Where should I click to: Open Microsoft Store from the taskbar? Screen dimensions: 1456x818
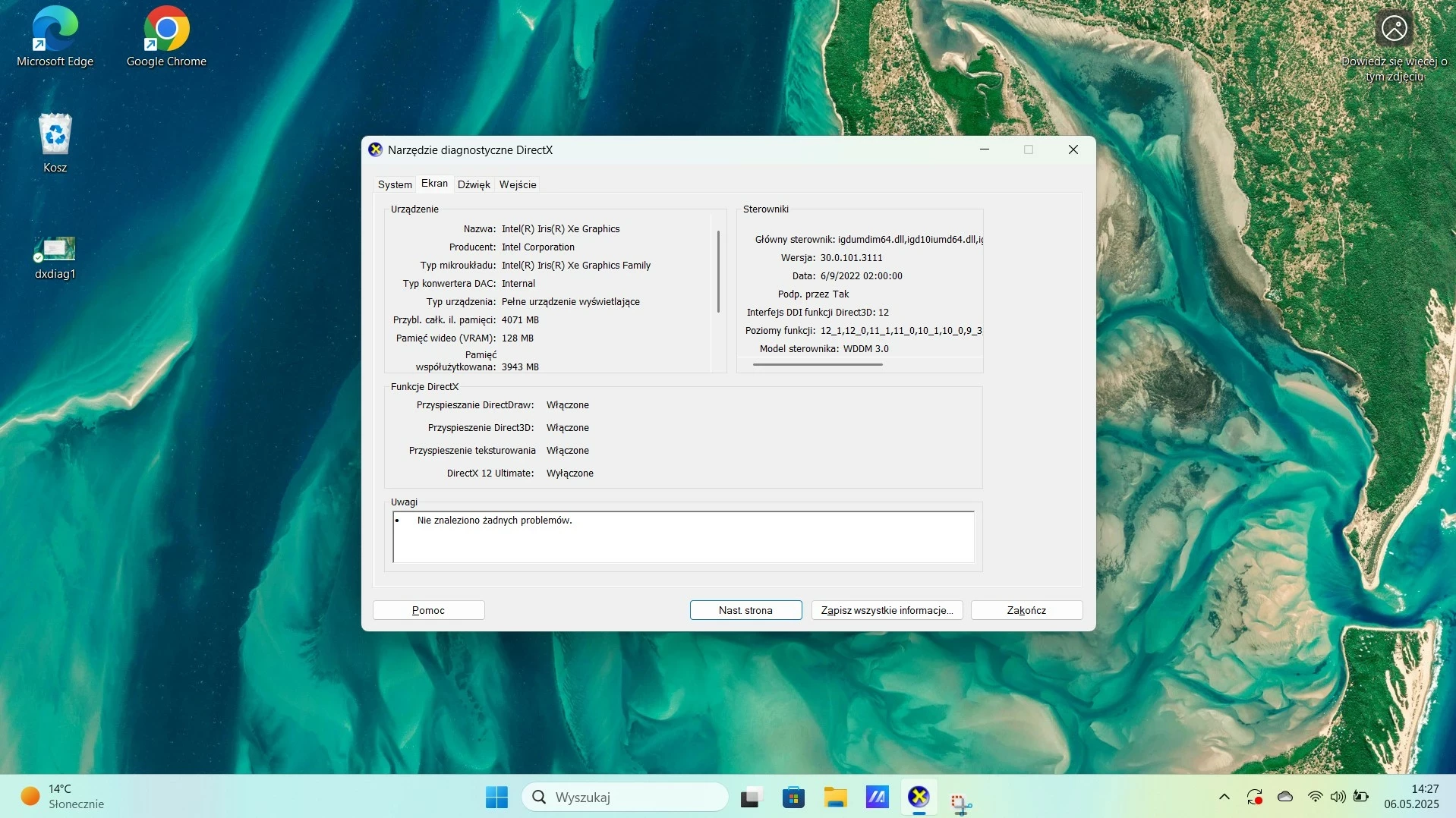pyautogui.click(x=793, y=798)
